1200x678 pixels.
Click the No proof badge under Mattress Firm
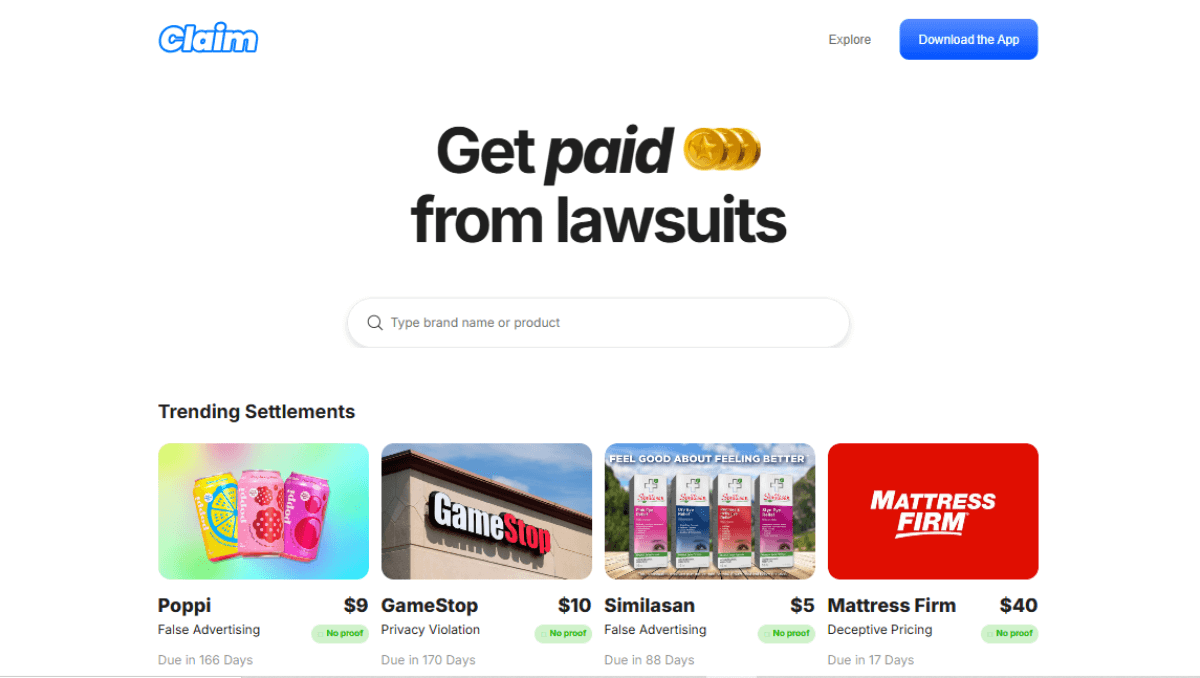pyautogui.click(x=1010, y=633)
